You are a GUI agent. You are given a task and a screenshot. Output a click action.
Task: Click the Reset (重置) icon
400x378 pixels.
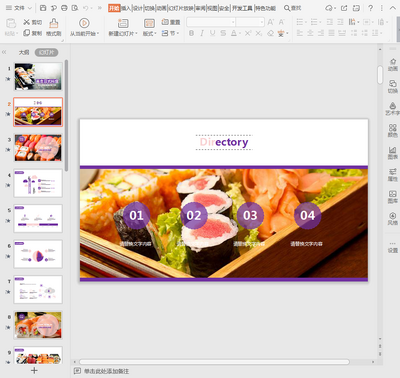point(165,22)
